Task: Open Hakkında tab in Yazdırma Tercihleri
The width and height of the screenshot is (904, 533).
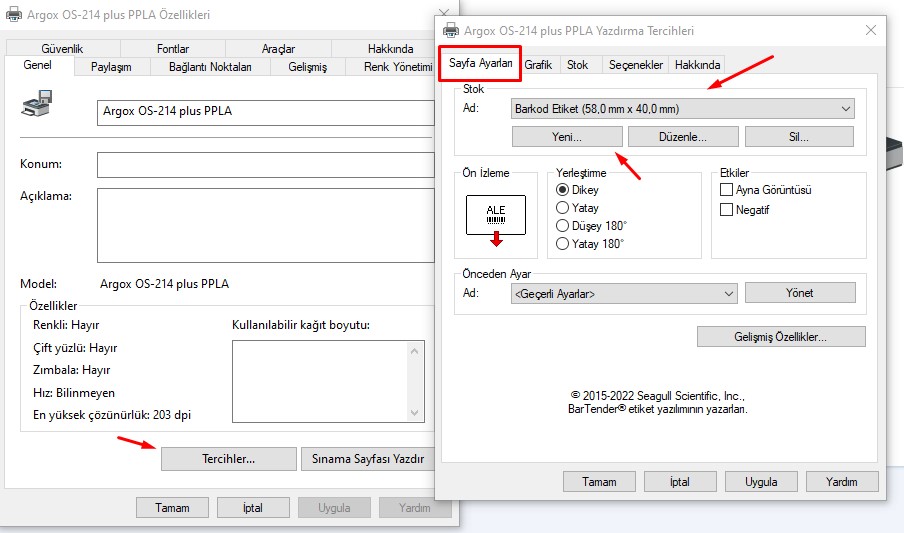Action: [x=697, y=65]
